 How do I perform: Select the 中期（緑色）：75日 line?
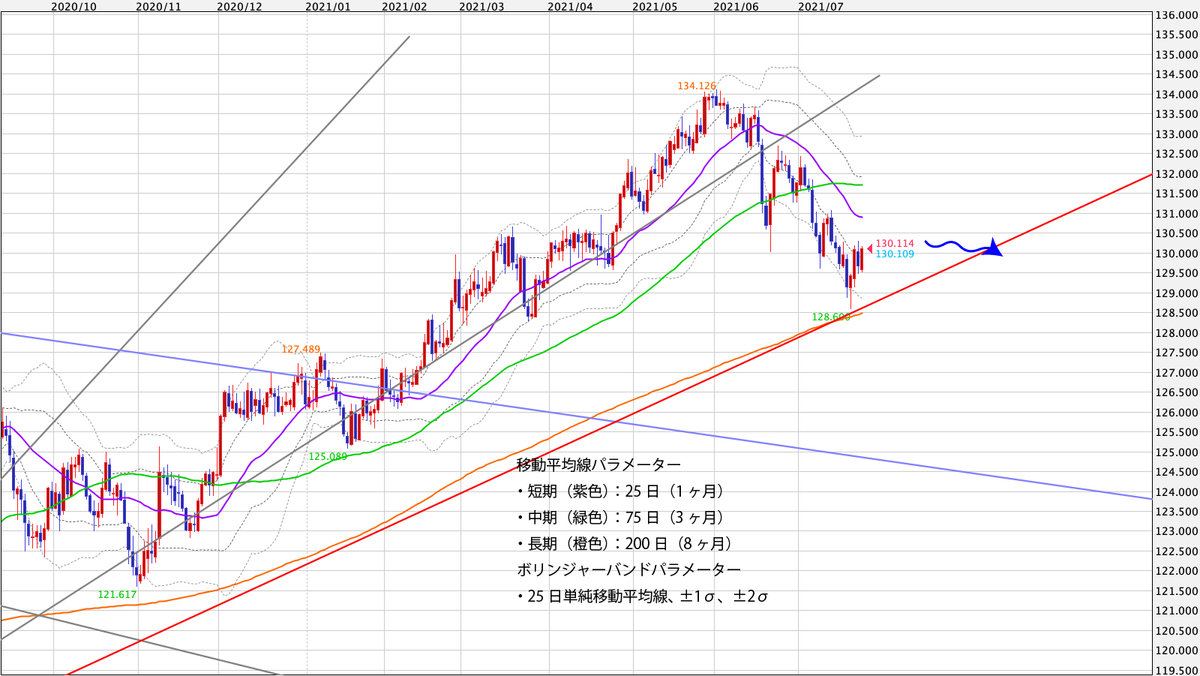(x=622, y=517)
